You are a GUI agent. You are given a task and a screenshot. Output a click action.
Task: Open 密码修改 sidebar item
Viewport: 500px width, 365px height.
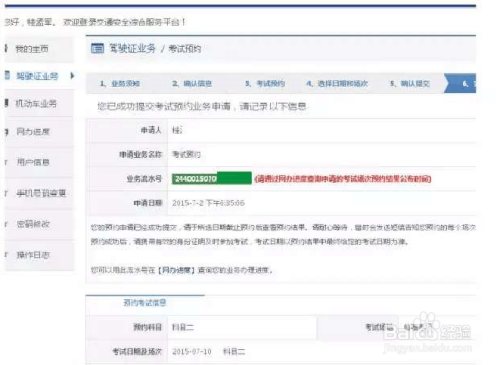(33, 224)
